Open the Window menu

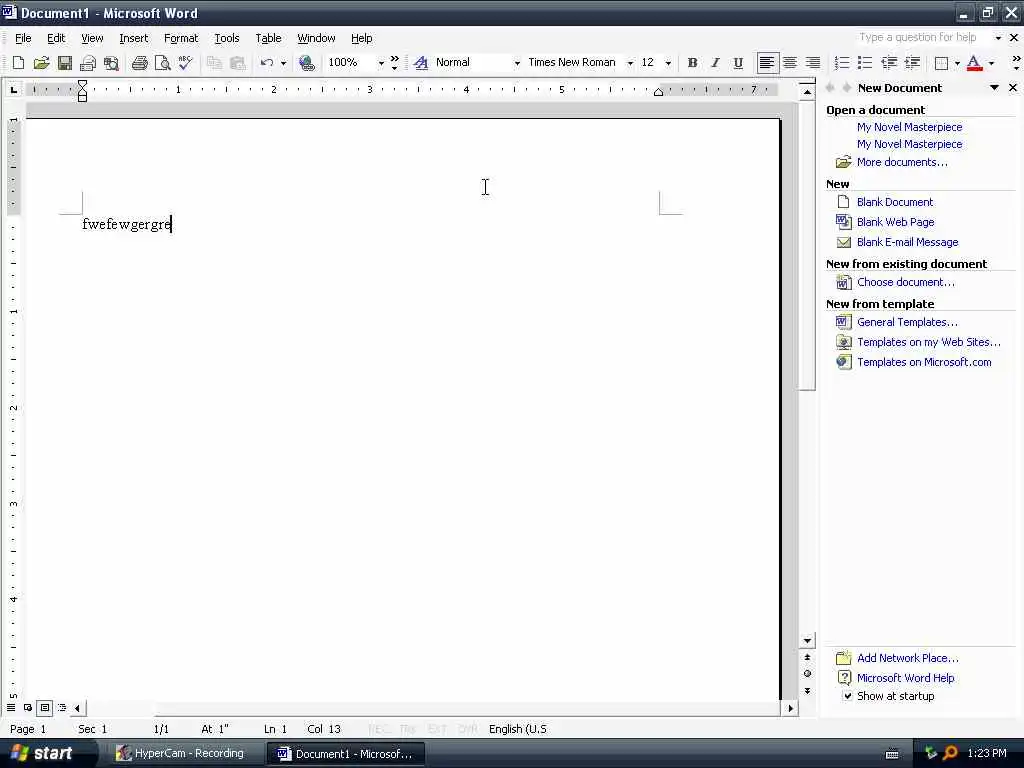coord(316,38)
